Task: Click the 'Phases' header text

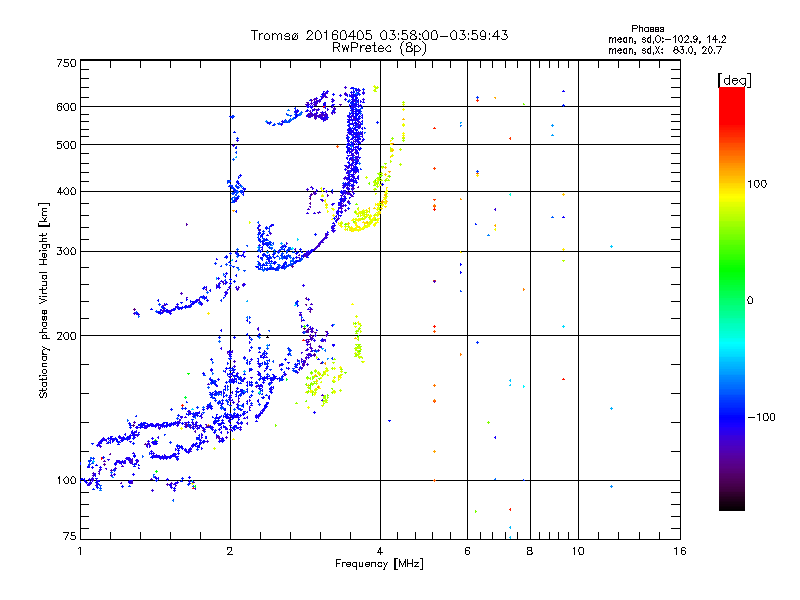Action: (x=647, y=29)
